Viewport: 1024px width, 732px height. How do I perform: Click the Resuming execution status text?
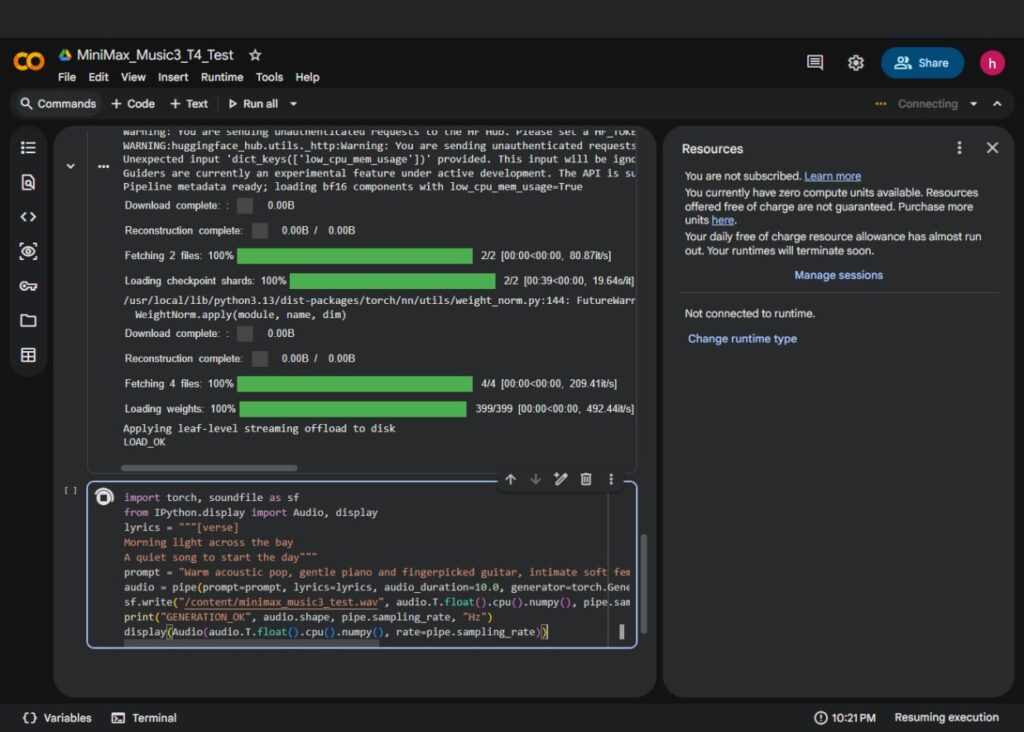[x=946, y=718]
